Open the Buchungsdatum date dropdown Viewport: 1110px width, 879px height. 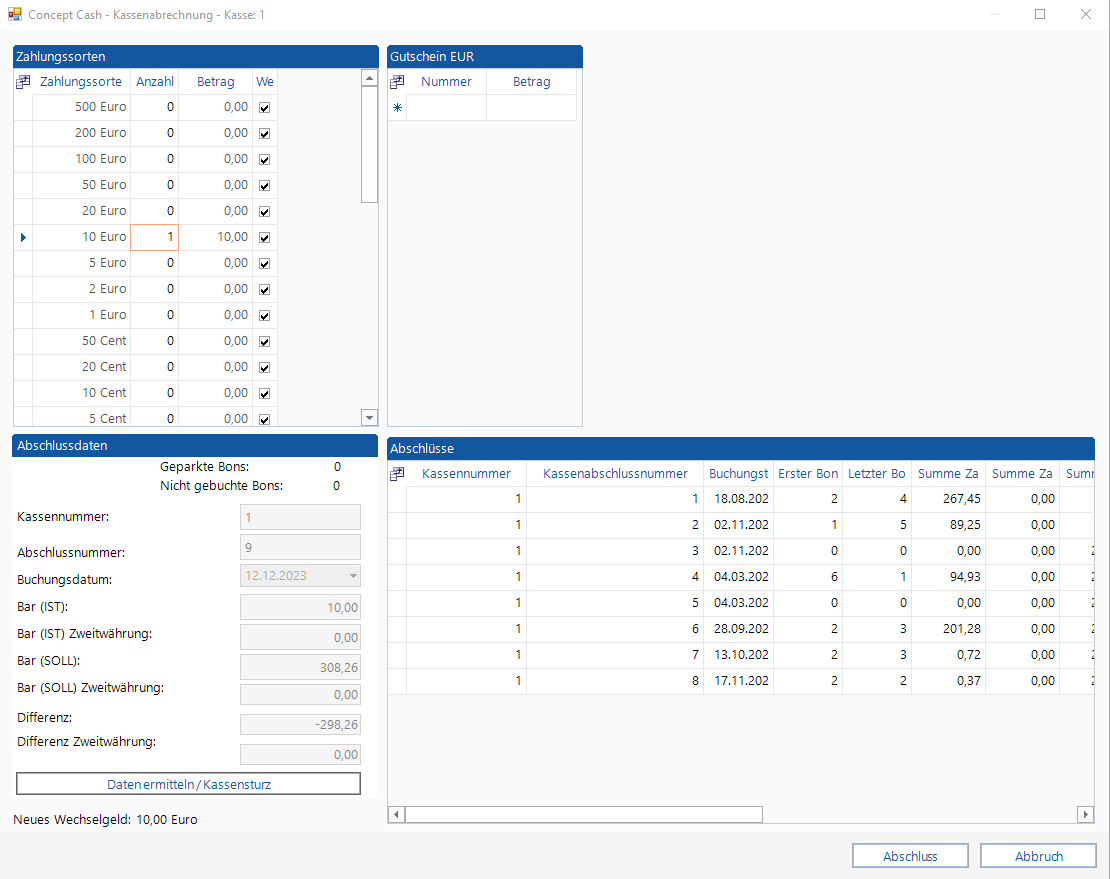click(x=352, y=575)
